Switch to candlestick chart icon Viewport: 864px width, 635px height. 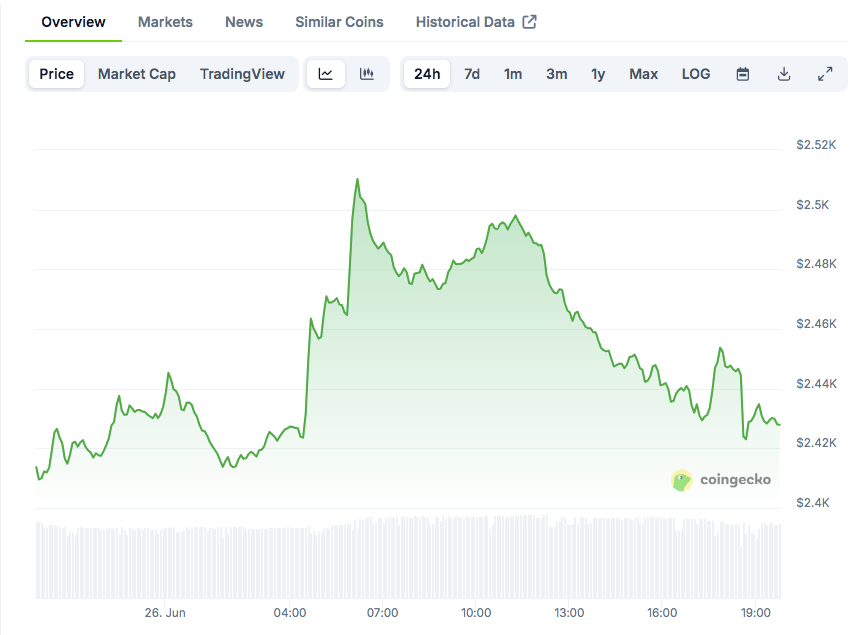coord(366,74)
